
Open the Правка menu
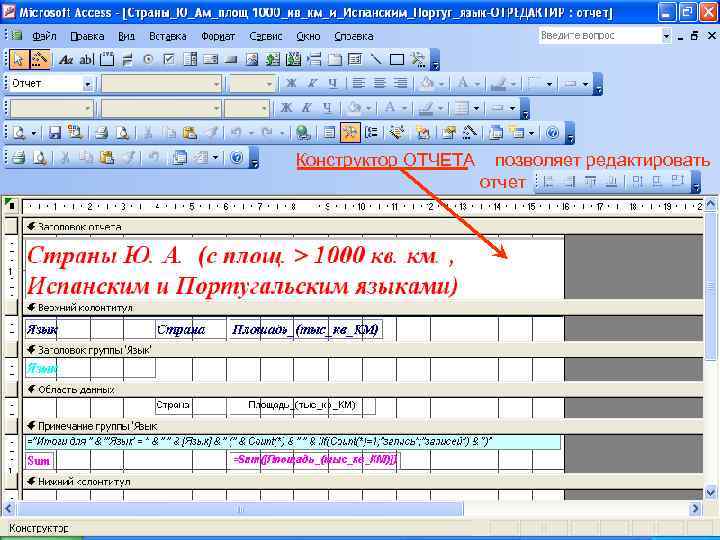pos(87,36)
